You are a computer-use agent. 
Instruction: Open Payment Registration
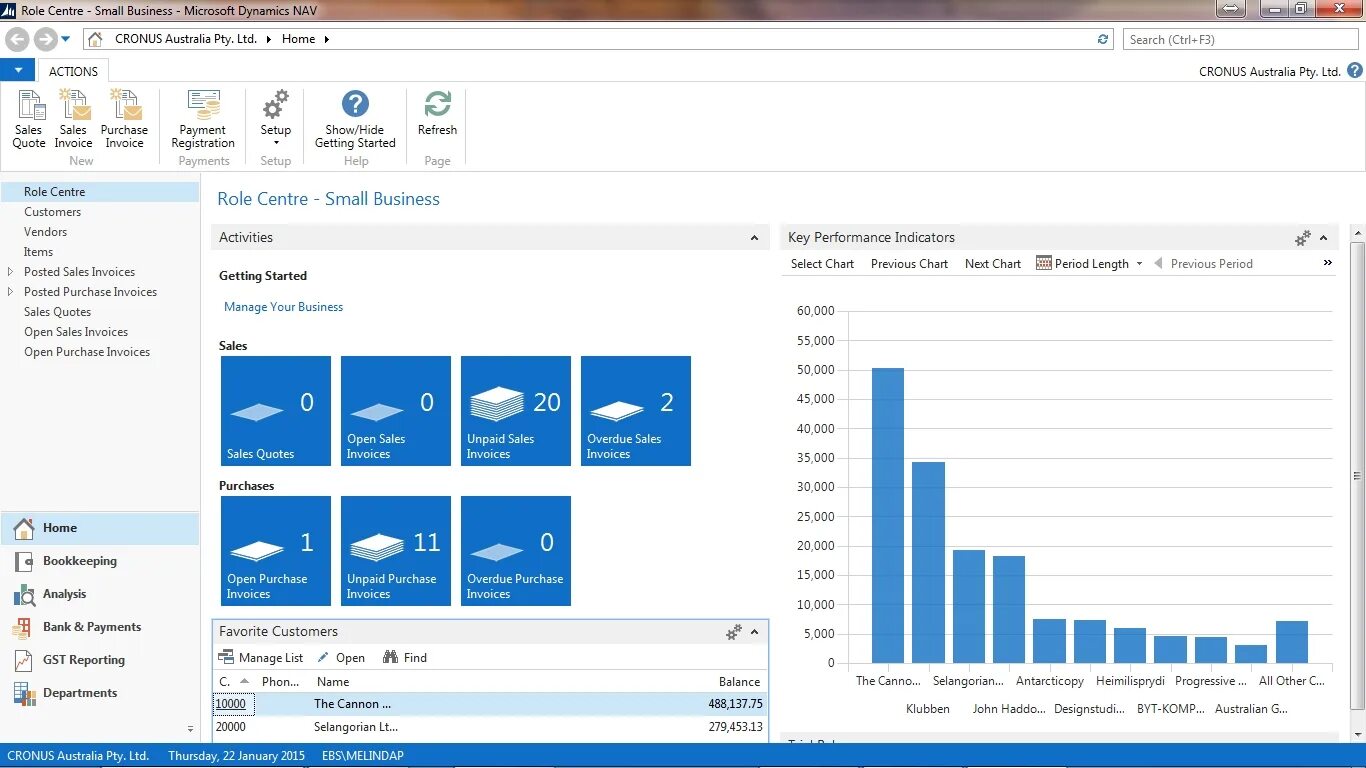(x=203, y=119)
